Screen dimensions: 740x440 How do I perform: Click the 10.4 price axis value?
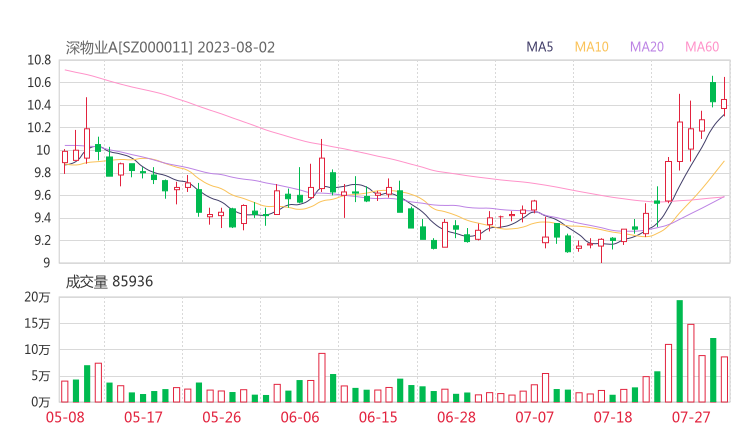39,105
